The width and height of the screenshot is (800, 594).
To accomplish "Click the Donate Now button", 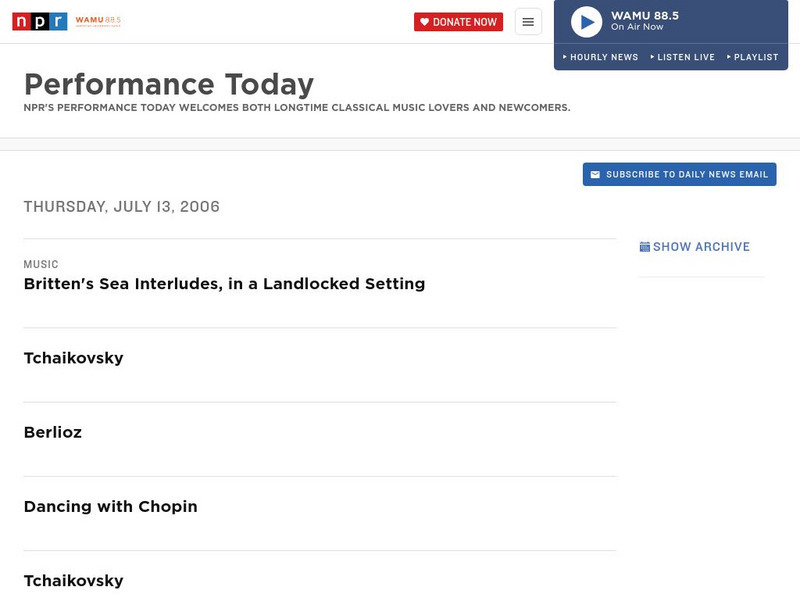I will click(x=459, y=21).
